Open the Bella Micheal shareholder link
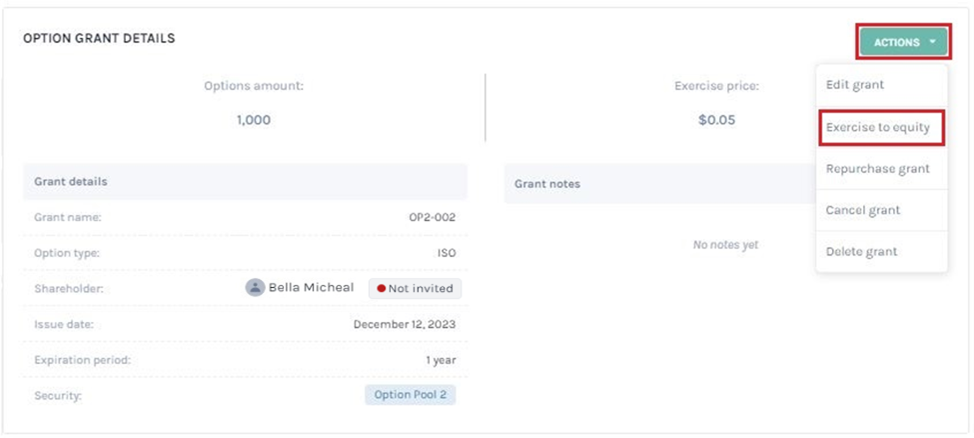The image size is (974, 438). [x=311, y=288]
